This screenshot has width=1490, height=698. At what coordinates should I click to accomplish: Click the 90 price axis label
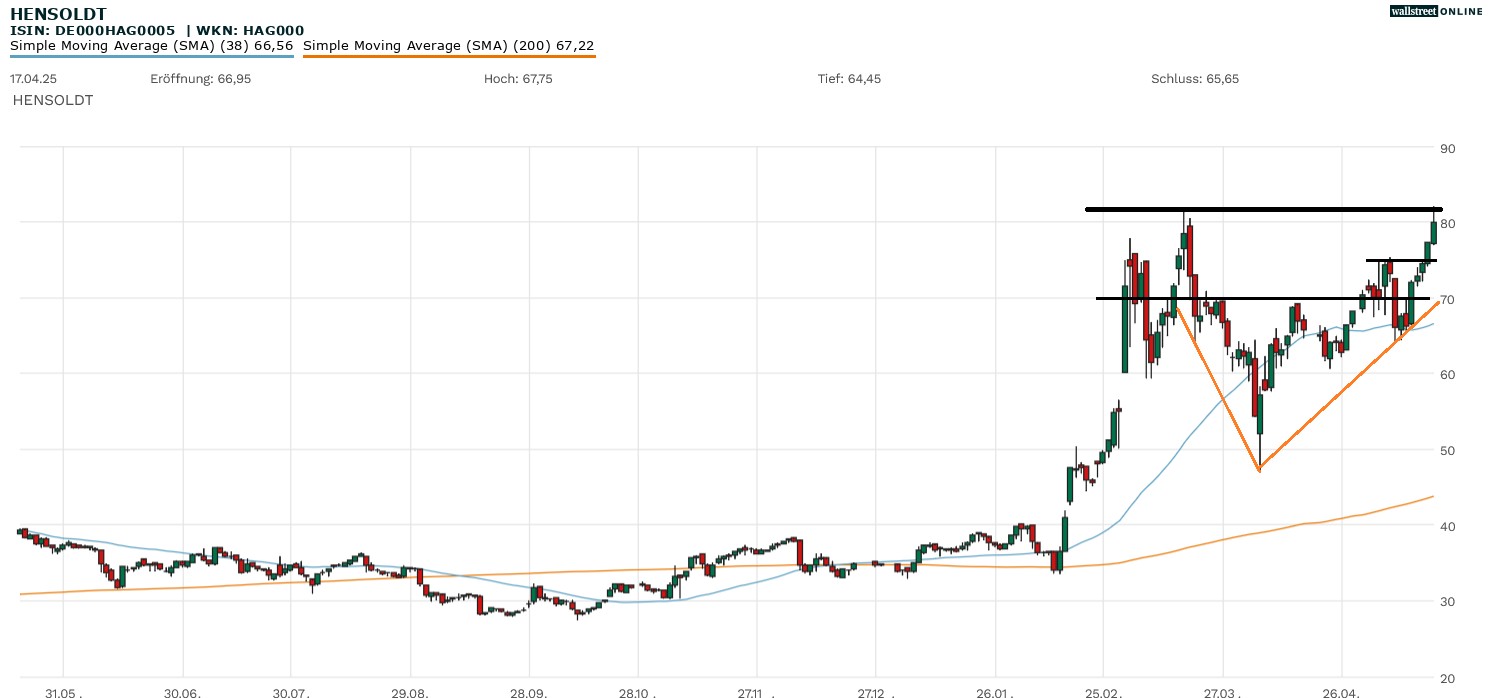tap(1447, 148)
